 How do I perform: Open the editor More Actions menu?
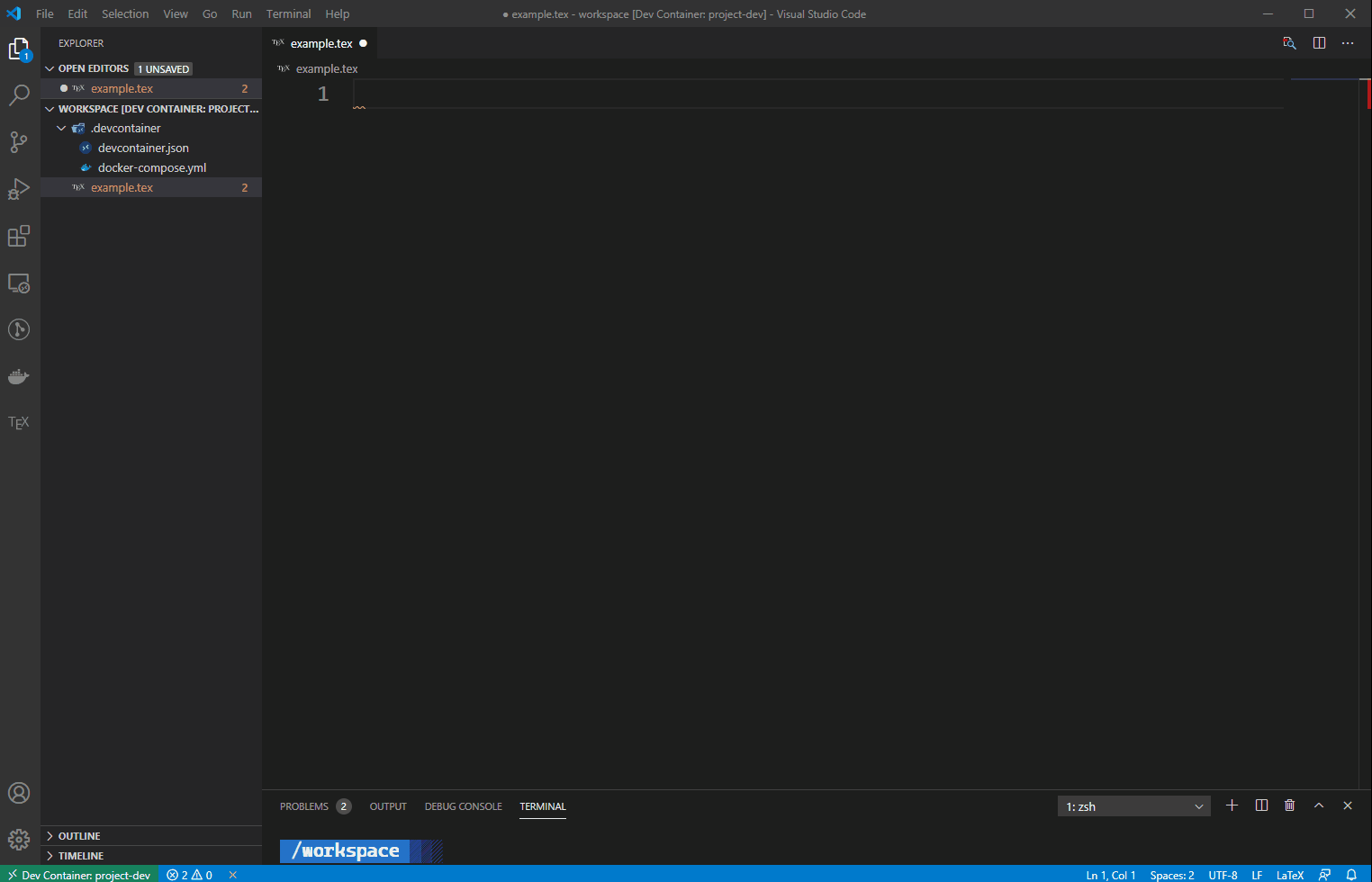pos(1348,43)
